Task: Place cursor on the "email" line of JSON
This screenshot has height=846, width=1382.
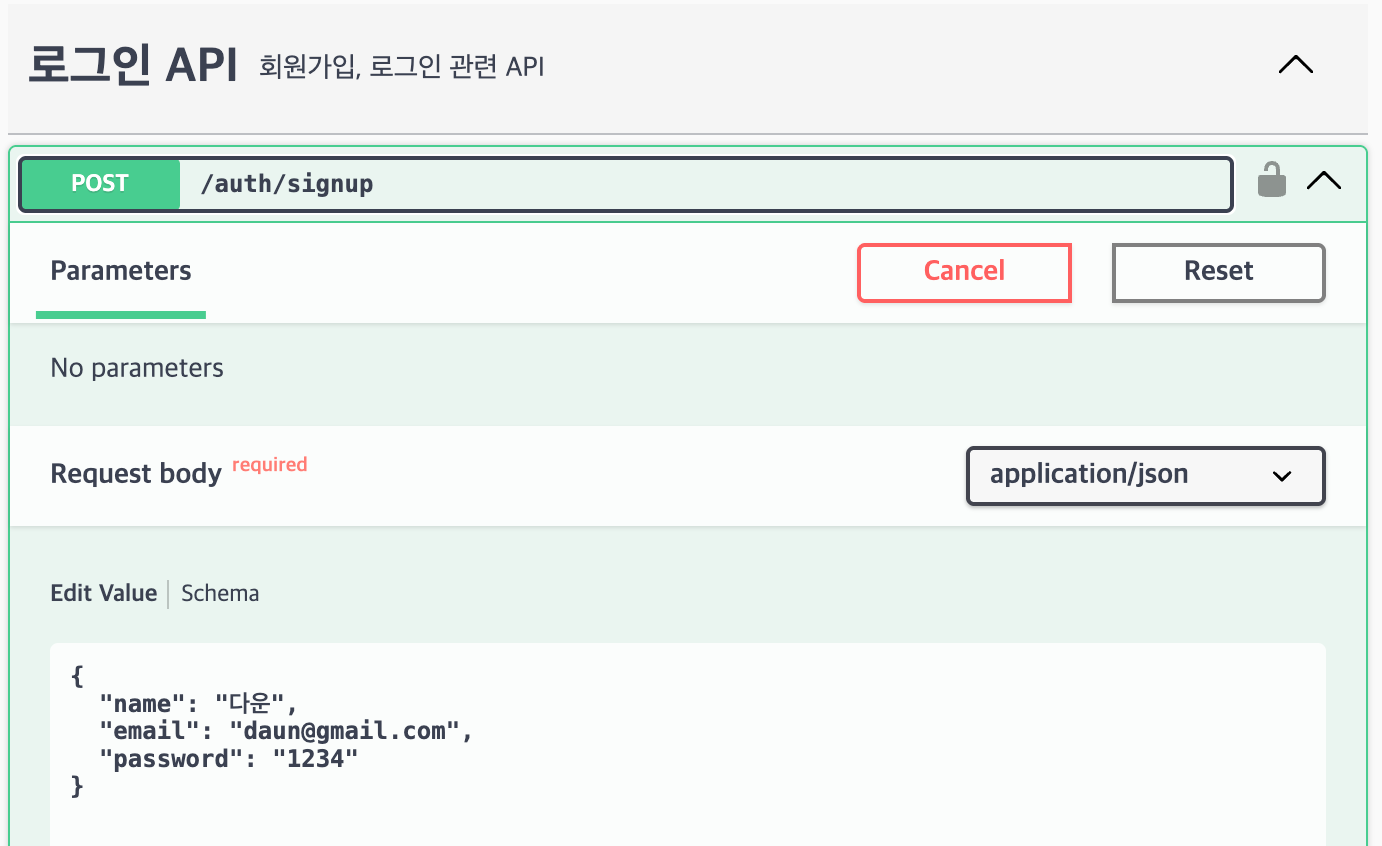Action: point(286,731)
